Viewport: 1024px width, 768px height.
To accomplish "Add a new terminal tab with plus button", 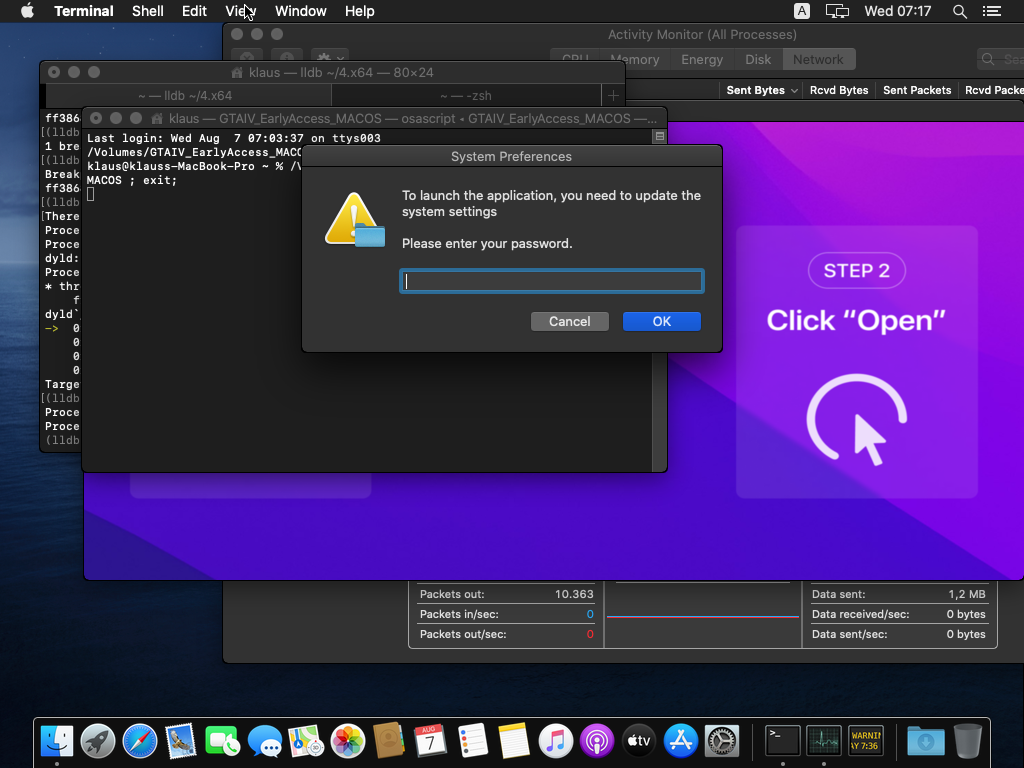I will coord(613,95).
